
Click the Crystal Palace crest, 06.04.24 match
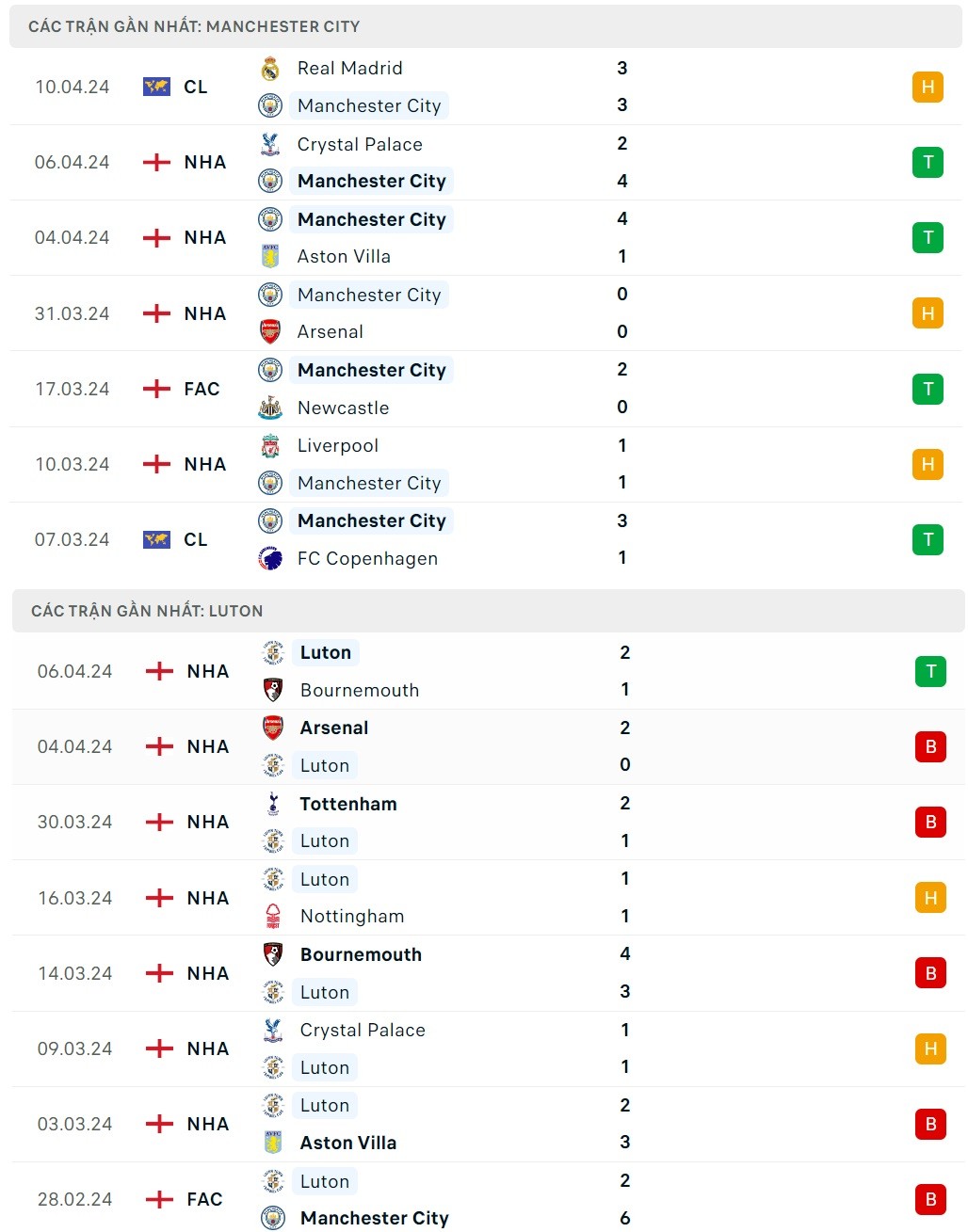point(270,144)
